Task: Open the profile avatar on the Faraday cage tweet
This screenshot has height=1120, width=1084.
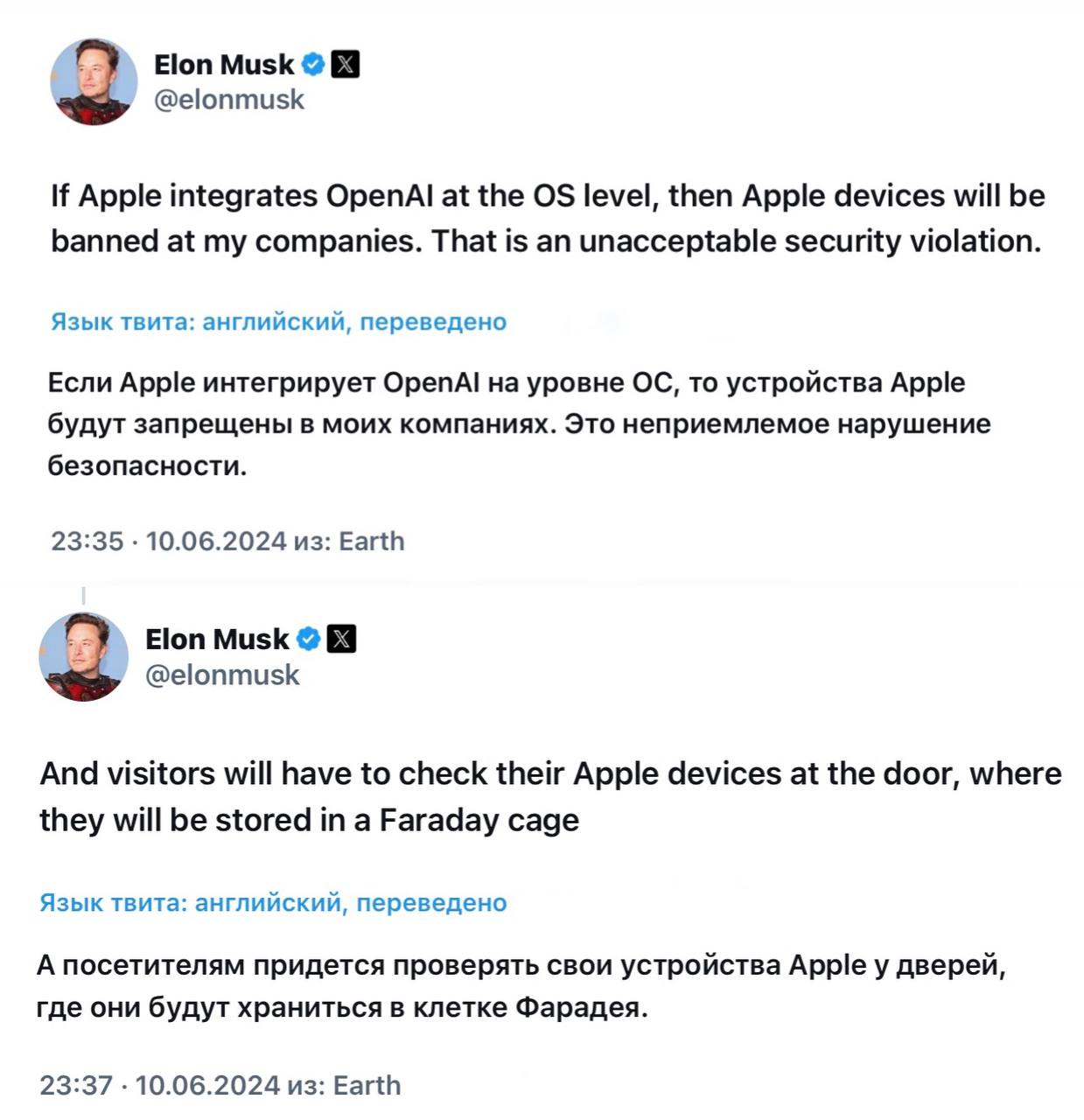Action: coord(84,657)
